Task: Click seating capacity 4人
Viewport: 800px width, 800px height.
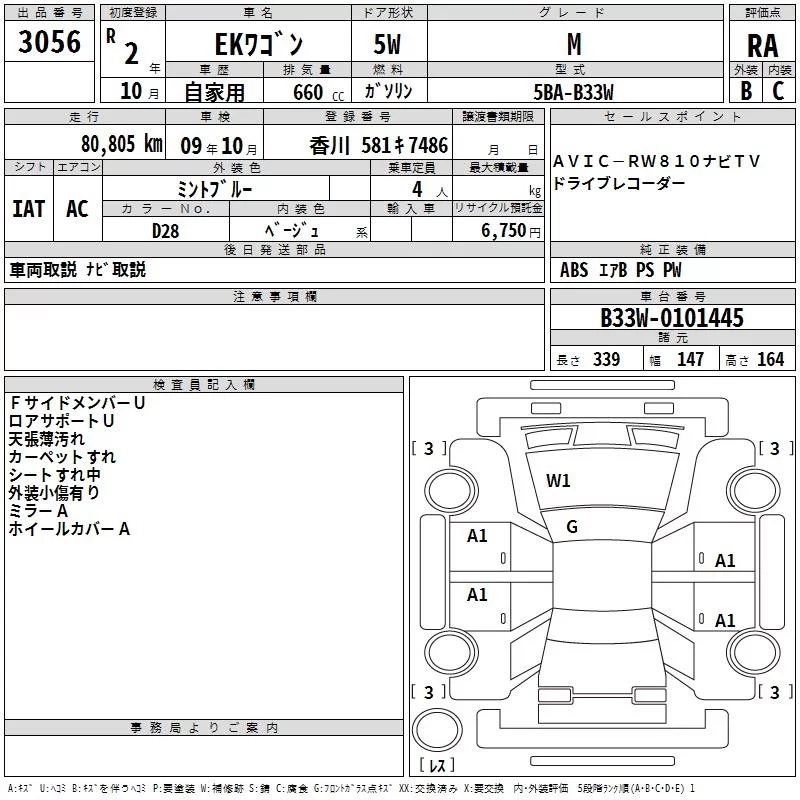Action: tap(430, 190)
